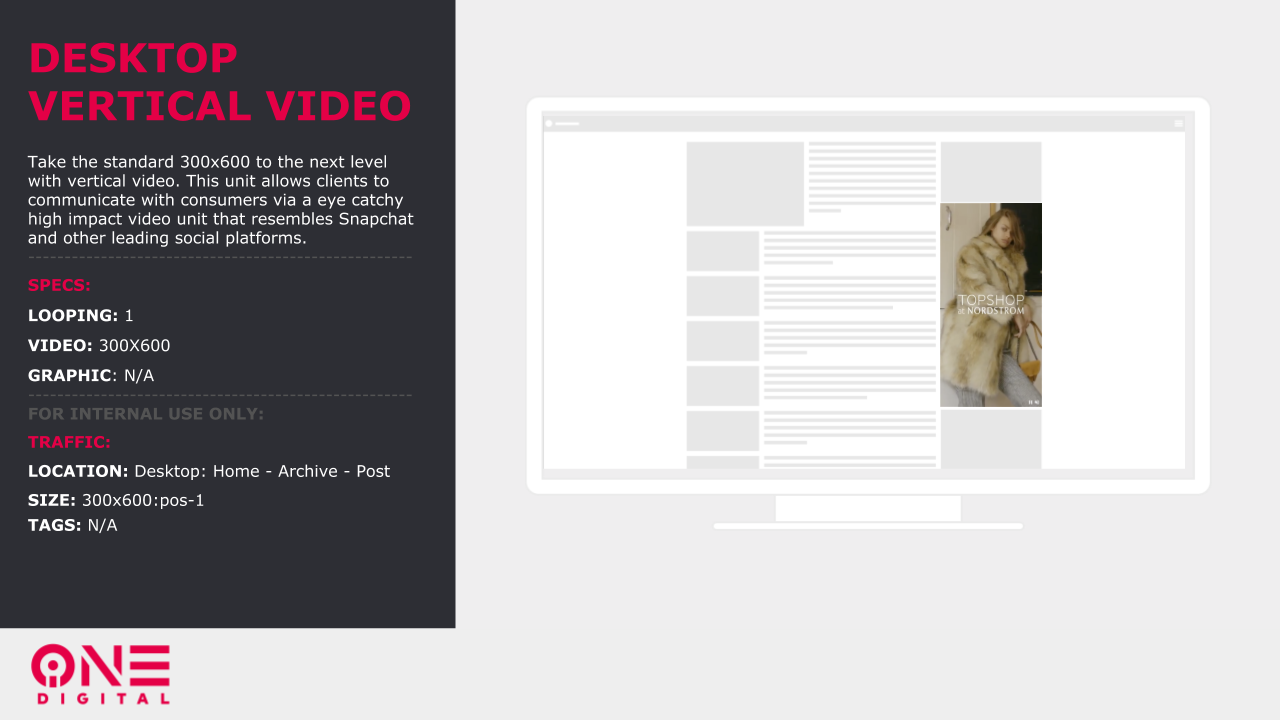
Task: Click the "GRAPHIC: N/A" line
Action: (x=91, y=375)
